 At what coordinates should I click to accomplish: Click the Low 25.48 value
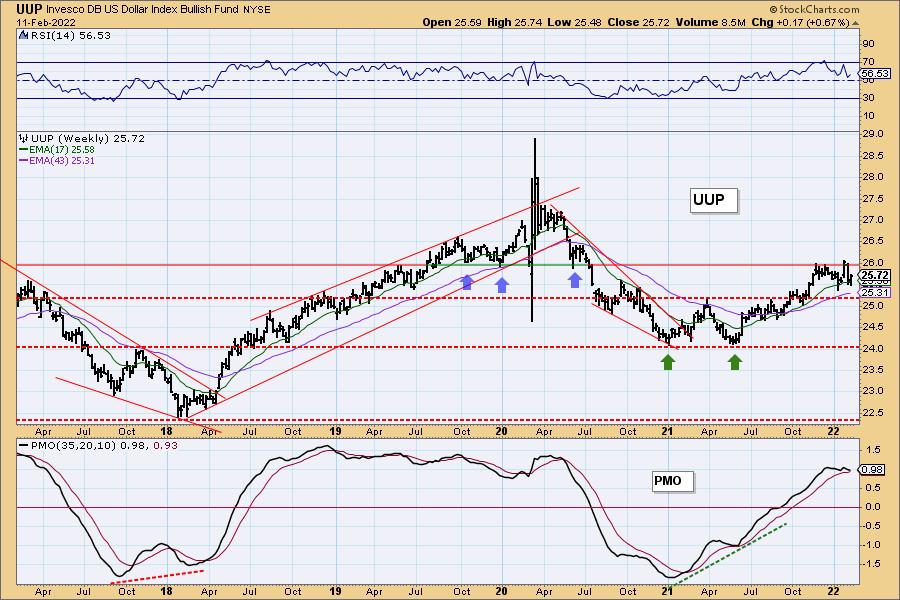[573, 22]
